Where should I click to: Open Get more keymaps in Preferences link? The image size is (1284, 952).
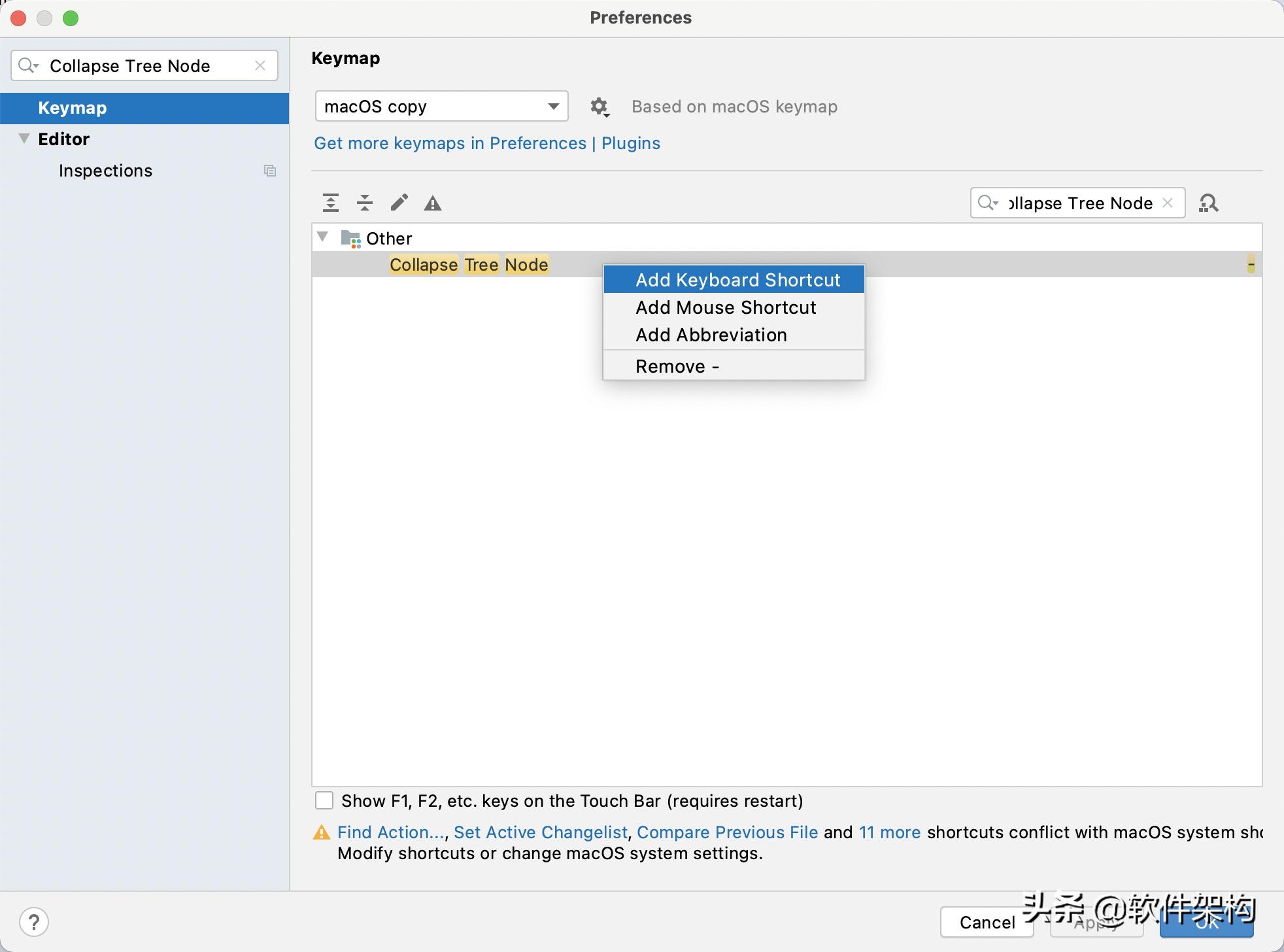(450, 143)
